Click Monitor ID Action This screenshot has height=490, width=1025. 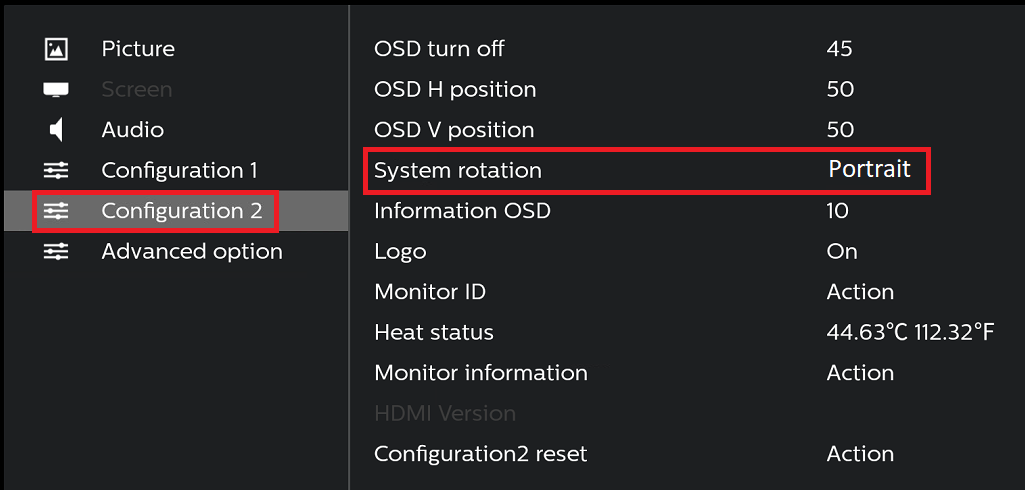860,292
